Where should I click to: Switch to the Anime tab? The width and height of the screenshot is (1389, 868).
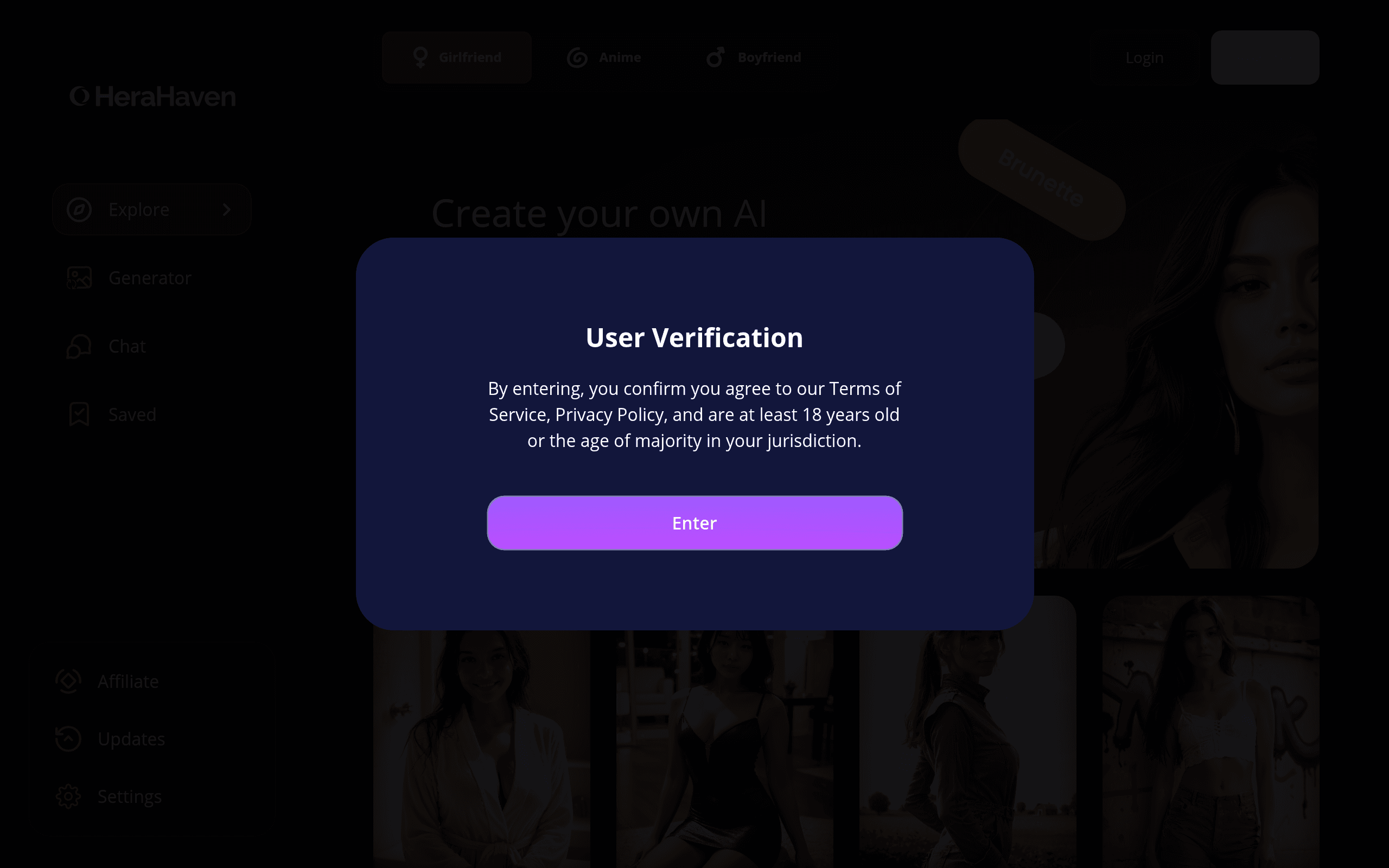coord(604,58)
